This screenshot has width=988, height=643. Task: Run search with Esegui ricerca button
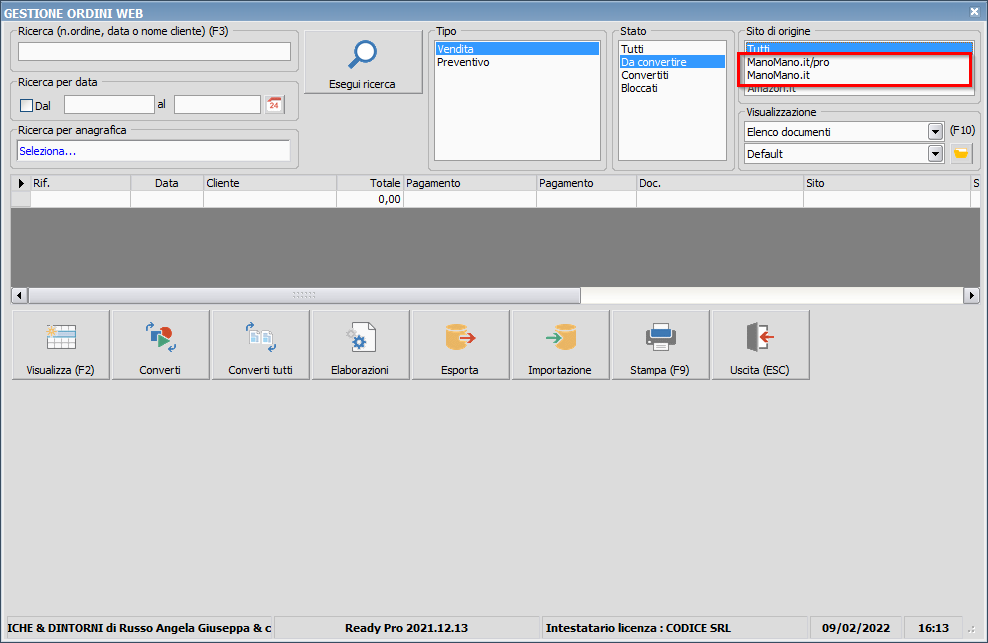[x=363, y=62]
